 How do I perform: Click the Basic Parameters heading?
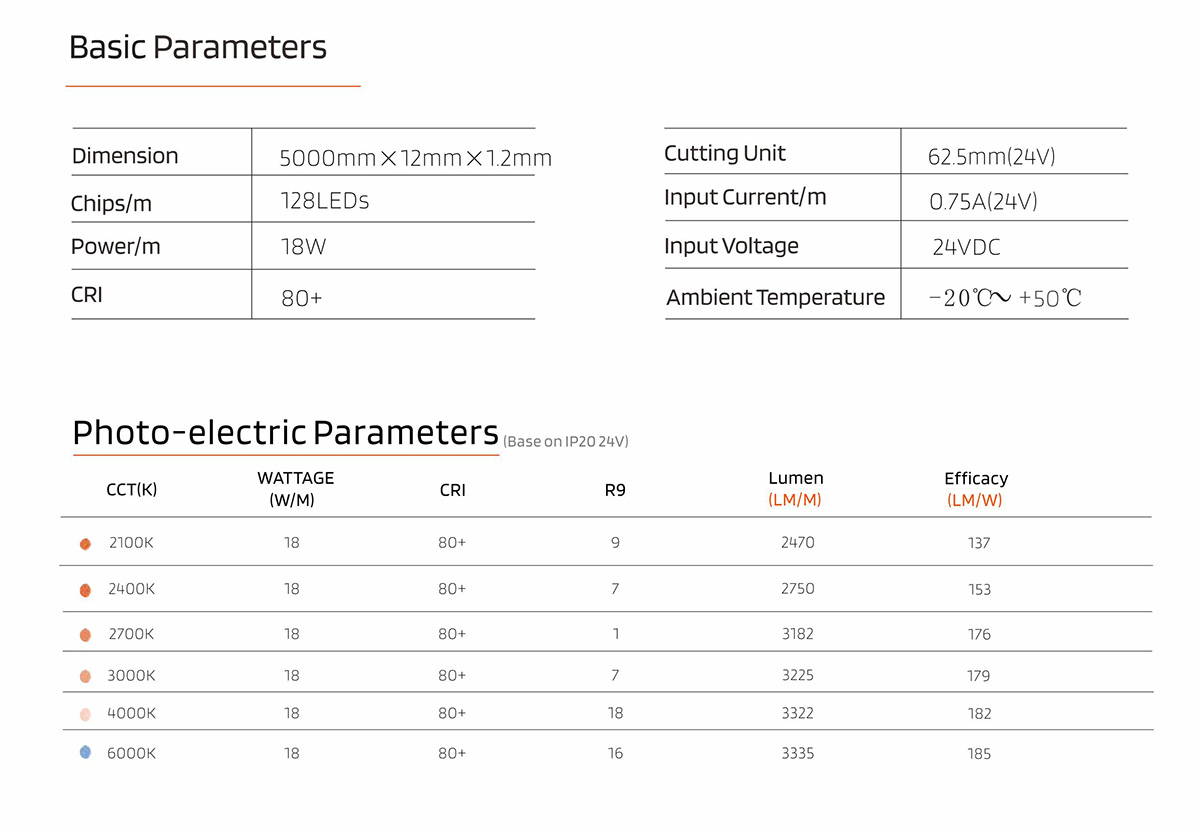(198, 48)
